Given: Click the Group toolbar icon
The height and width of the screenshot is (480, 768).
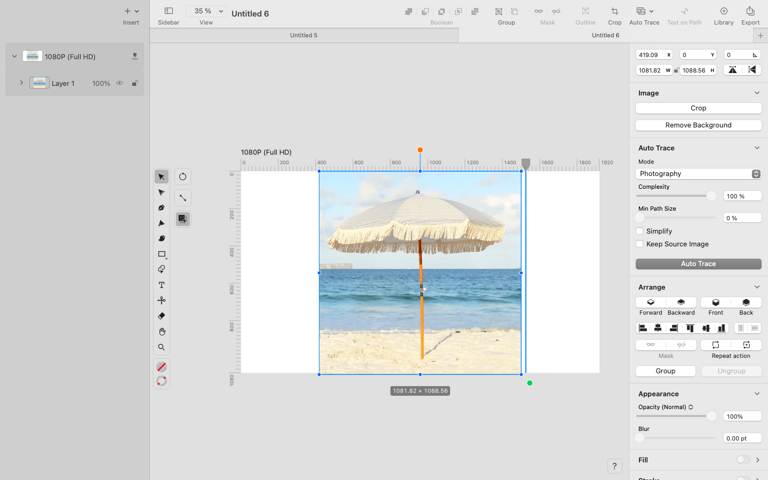Looking at the screenshot, I should pyautogui.click(x=499, y=11).
